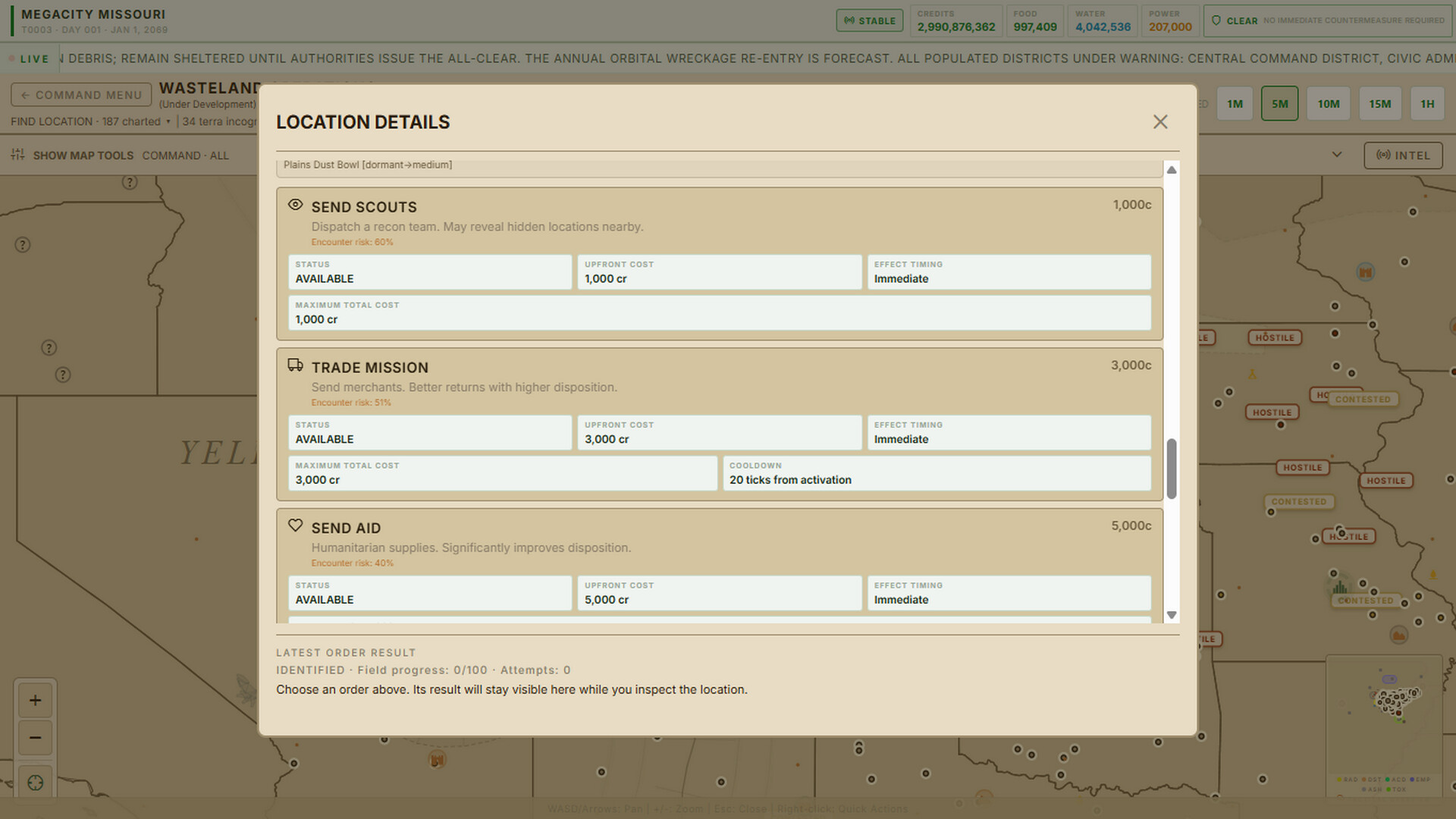Image resolution: width=1456 pixels, height=819 pixels.
Task: Click the 'Command · All' filter label
Action: [x=185, y=155]
